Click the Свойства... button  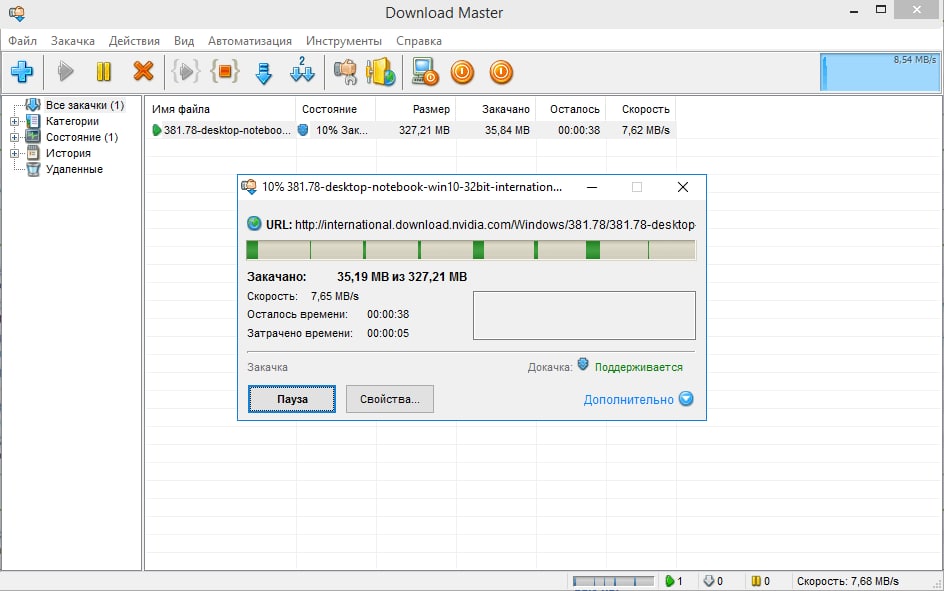[390, 399]
